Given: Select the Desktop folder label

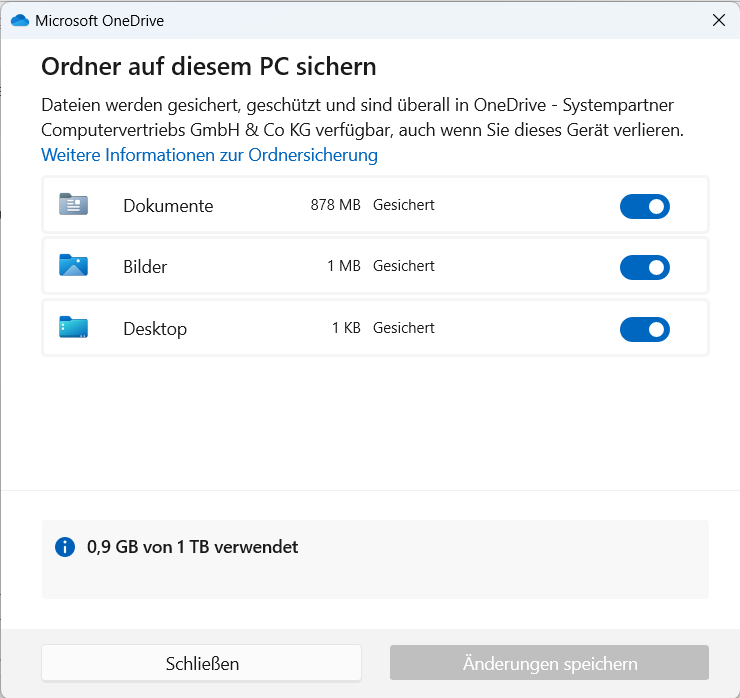Looking at the screenshot, I should pyautogui.click(x=155, y=329).
